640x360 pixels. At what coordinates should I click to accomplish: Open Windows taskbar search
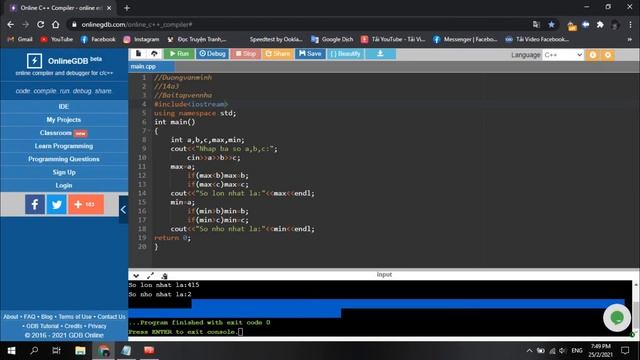click(34, 351)
